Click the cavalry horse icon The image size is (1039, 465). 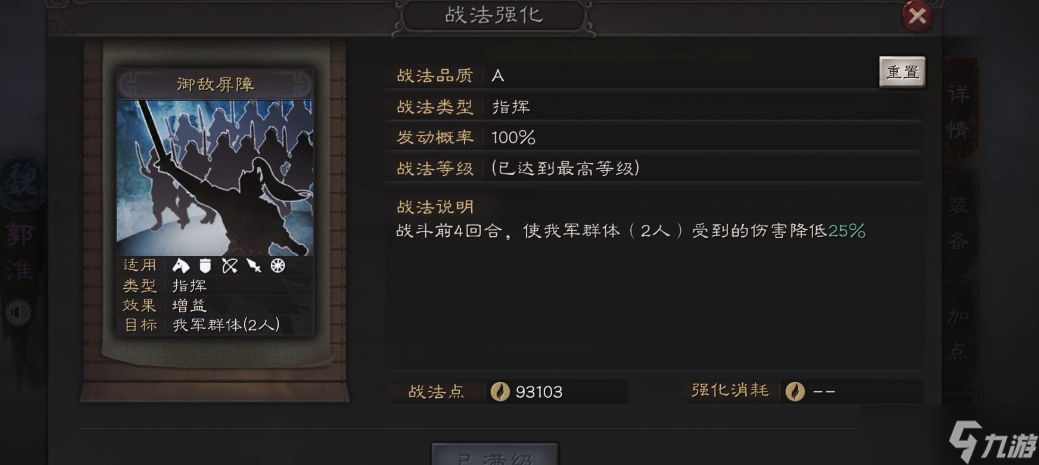(x=181, y=266)
